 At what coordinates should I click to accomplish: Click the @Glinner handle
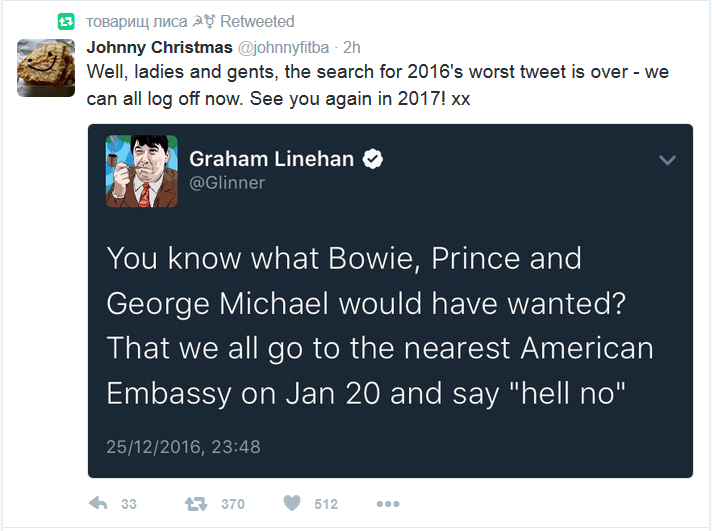pos(227,183)
